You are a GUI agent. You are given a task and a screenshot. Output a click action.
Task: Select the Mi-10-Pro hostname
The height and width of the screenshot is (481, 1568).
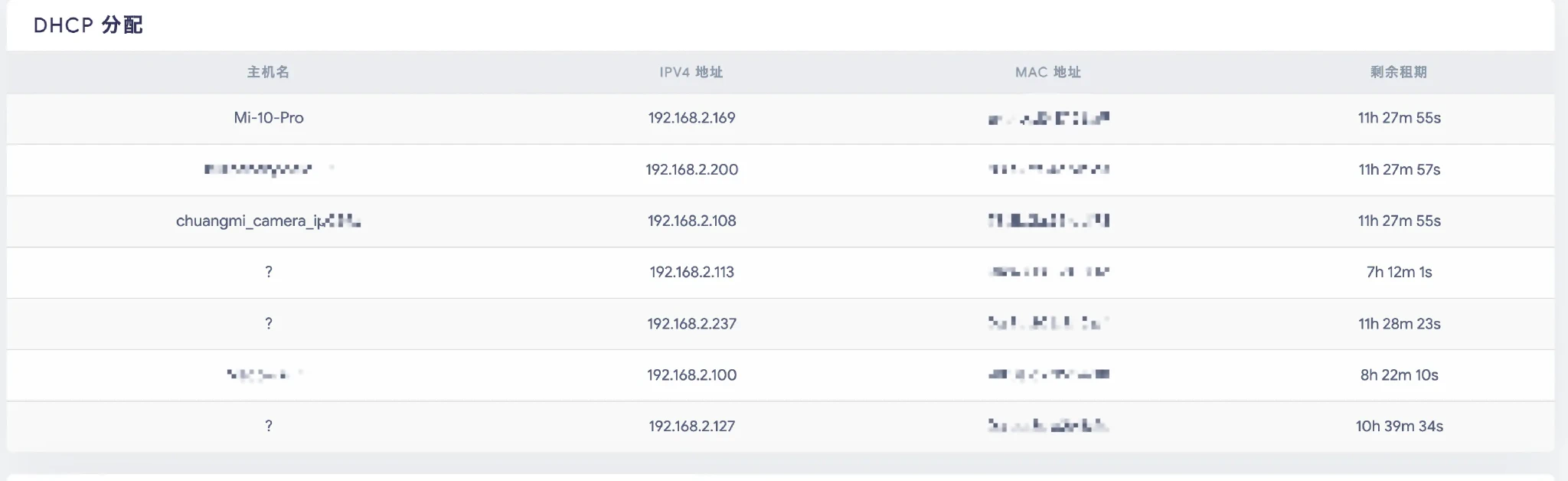(269, 118)
